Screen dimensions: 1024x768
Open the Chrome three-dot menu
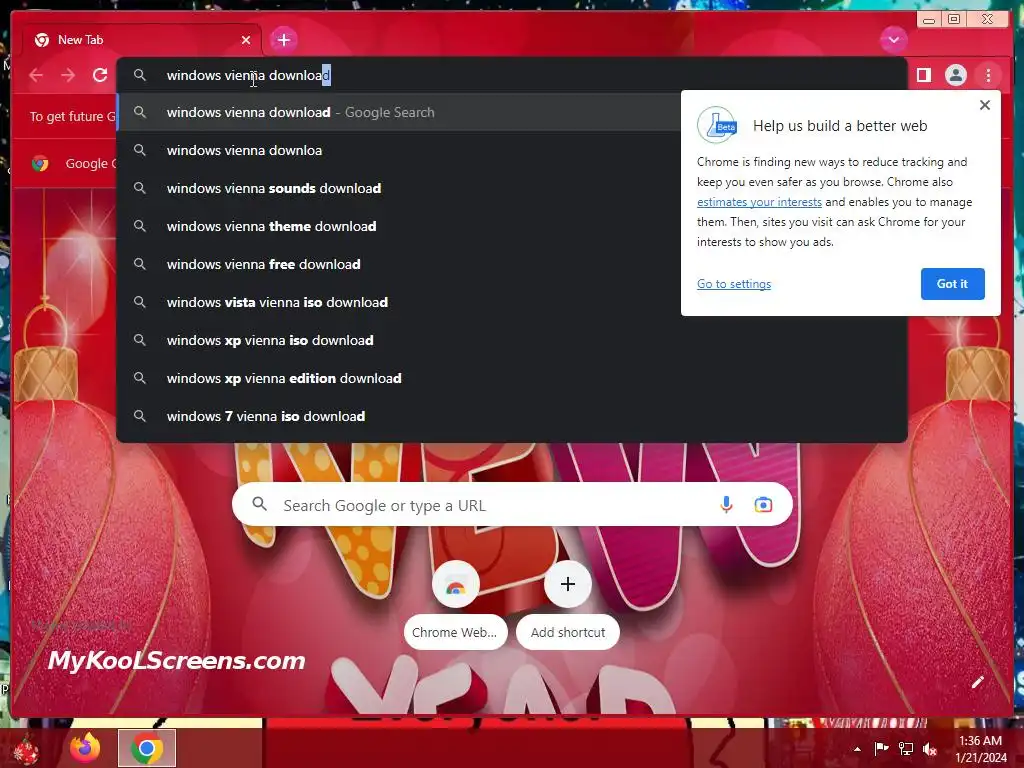pyautogui.click(x=988, y=76)
